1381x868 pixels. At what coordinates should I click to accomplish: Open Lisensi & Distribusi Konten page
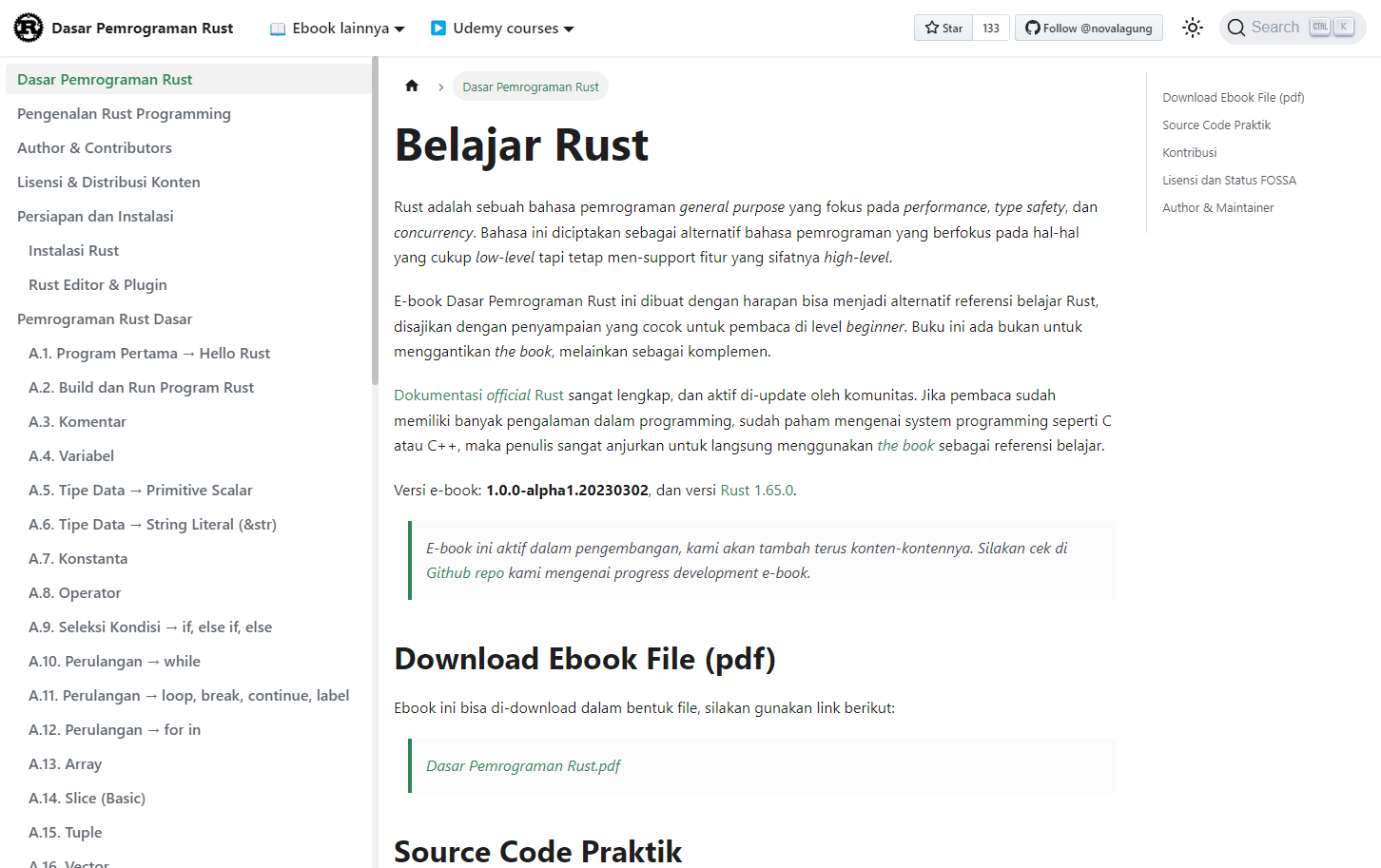(x=188, y=183)
